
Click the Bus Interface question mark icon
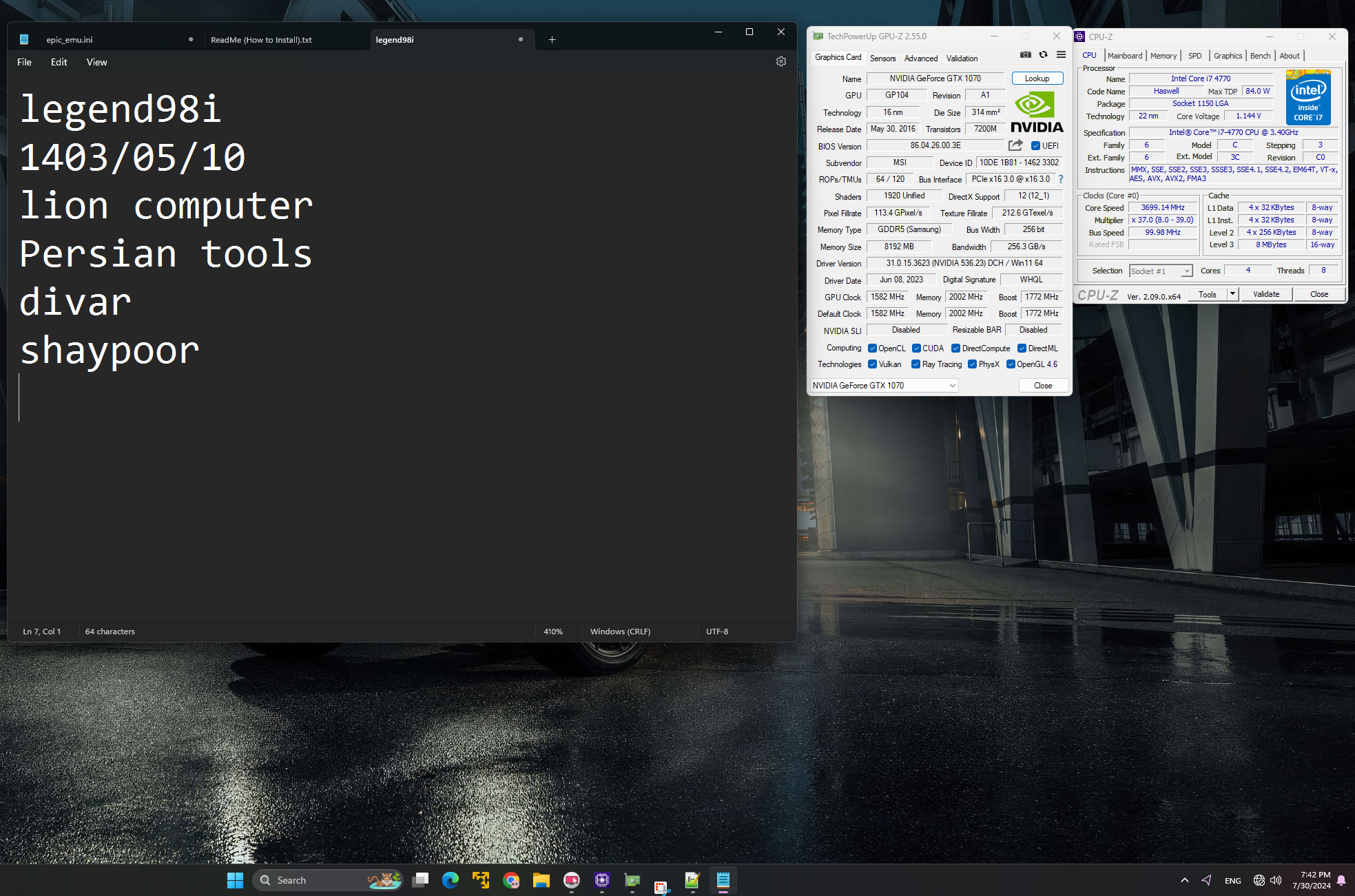(x=1061, y=179)
